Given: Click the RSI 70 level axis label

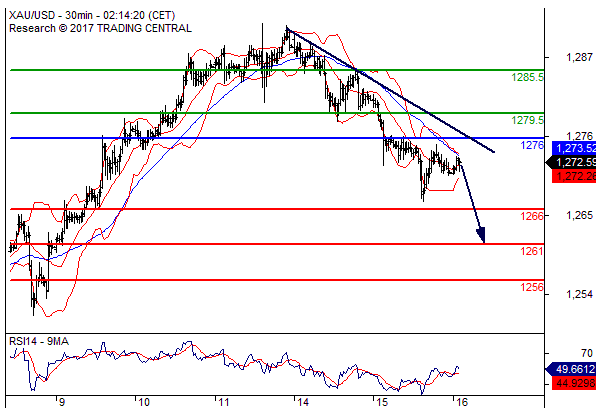Looking at the screenshot, I should pos(586,353).
